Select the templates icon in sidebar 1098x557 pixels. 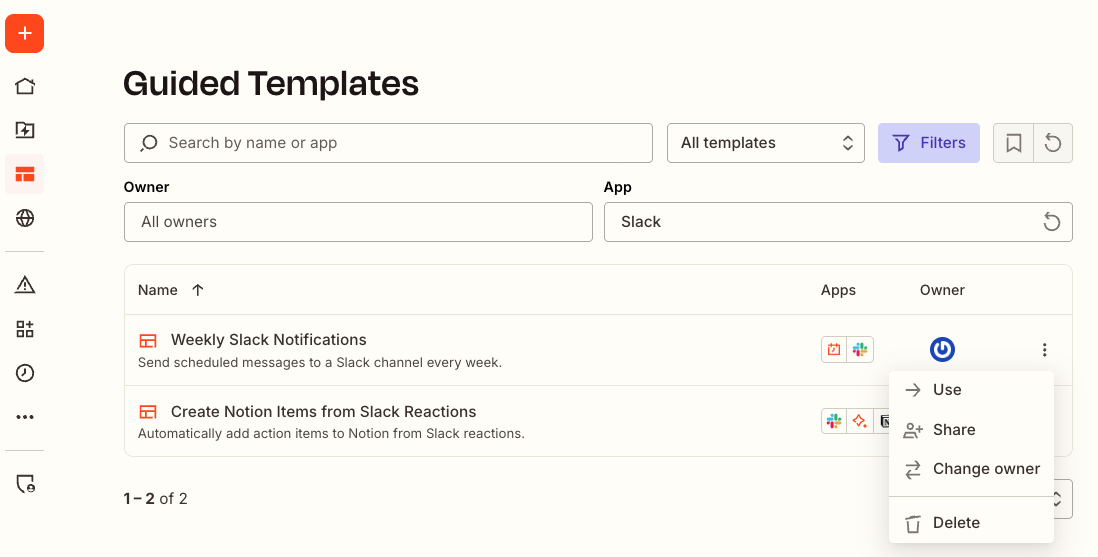[25, 174]
